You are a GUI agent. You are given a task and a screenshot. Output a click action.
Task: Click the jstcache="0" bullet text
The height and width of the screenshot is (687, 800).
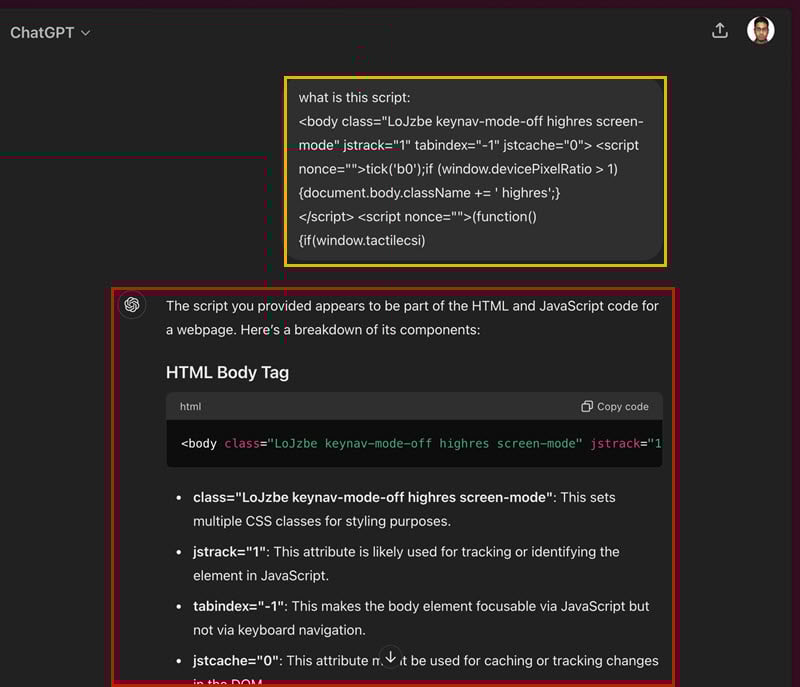[426, 670]
